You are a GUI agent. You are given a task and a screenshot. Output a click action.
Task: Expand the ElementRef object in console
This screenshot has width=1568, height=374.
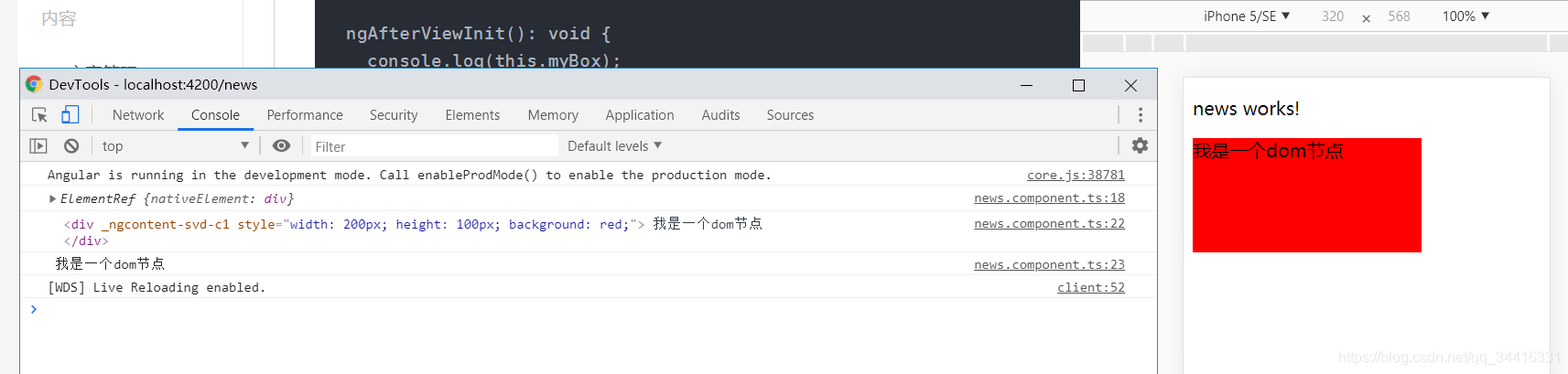pos(52,199)
